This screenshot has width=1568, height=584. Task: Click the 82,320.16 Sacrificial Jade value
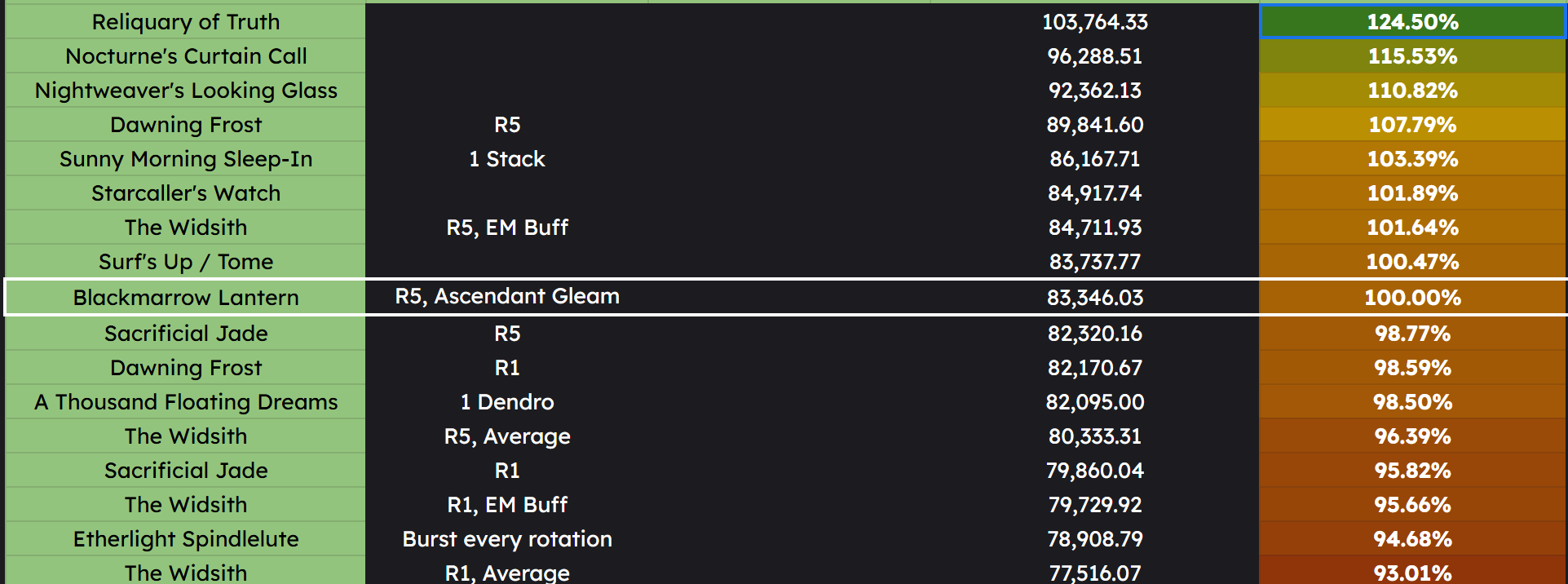point(1094,334)
